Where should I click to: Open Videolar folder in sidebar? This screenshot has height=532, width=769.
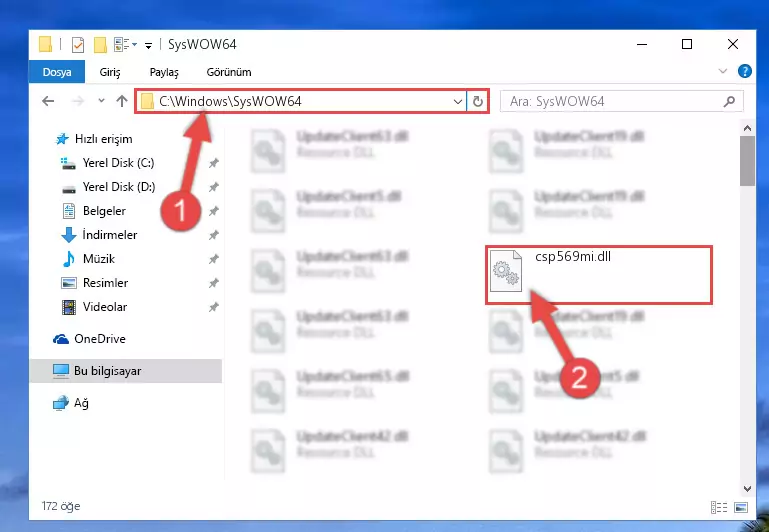[x=105, y=307]
